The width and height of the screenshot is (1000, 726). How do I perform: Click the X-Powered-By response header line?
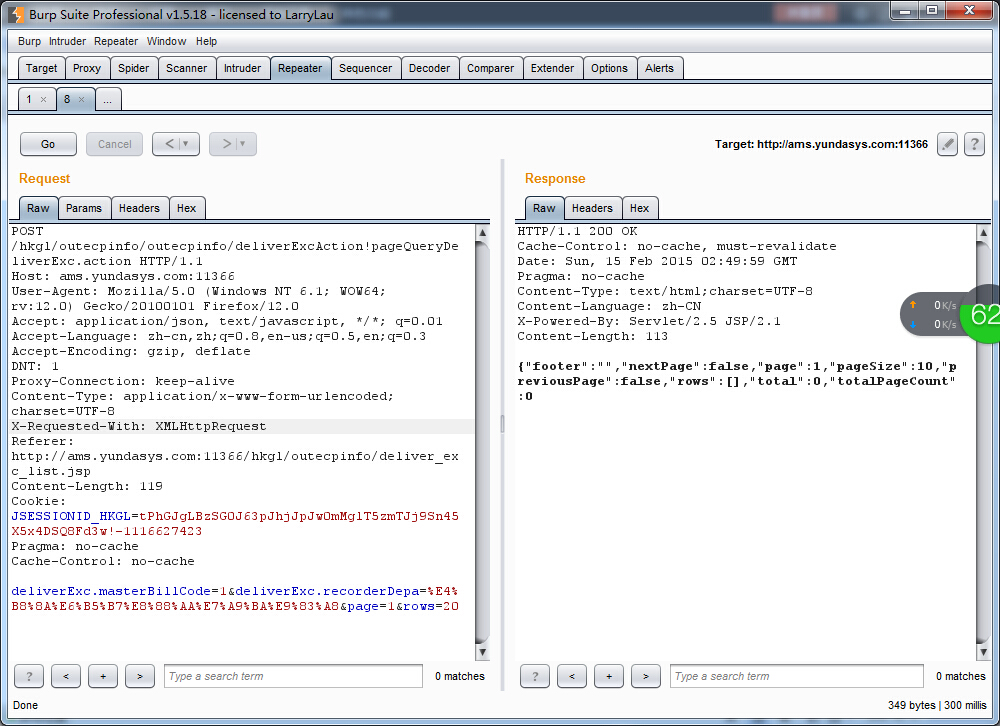(649, 321)
